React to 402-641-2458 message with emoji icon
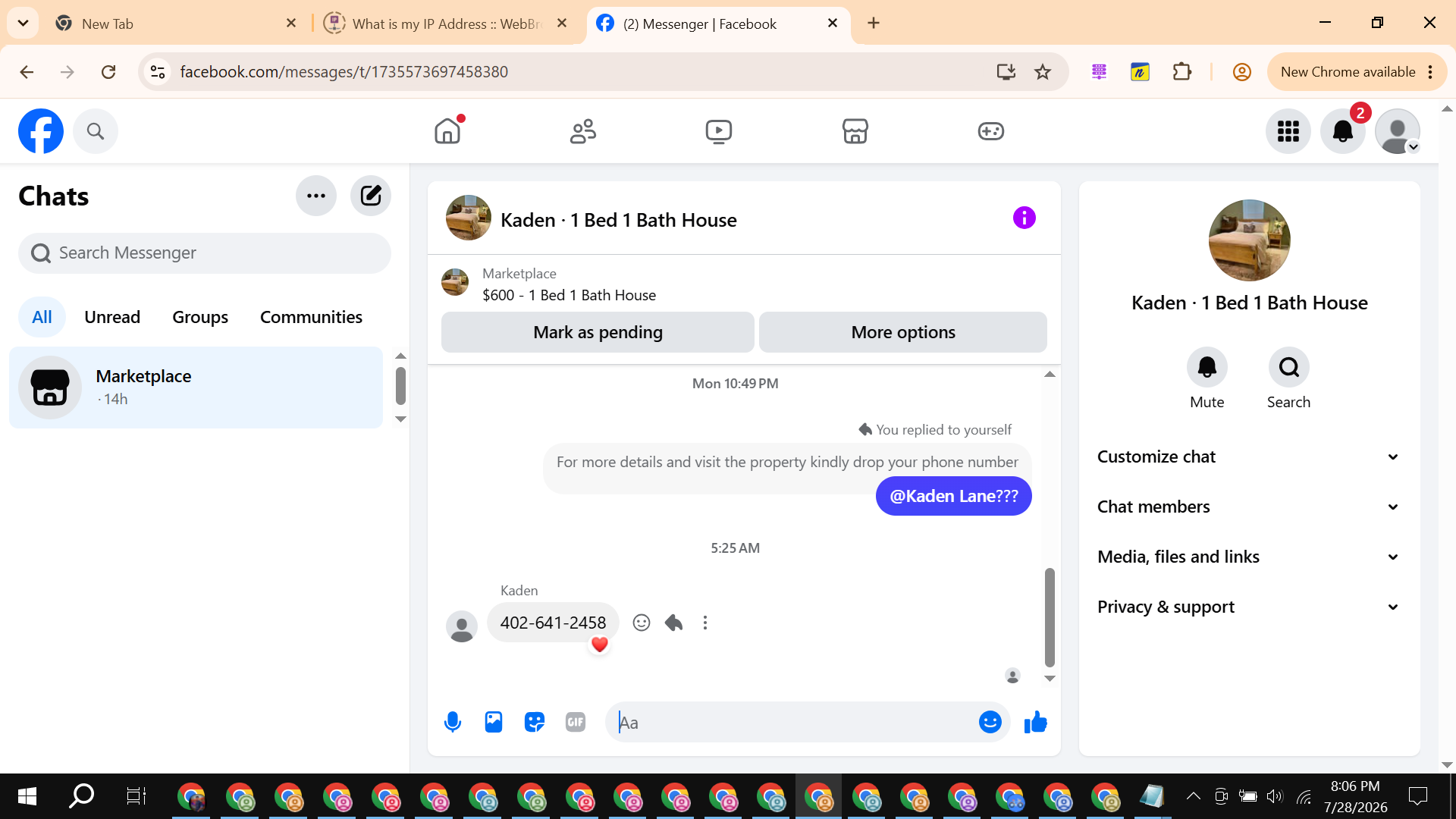Viewport: 1456px width, 819px height. 642,623
